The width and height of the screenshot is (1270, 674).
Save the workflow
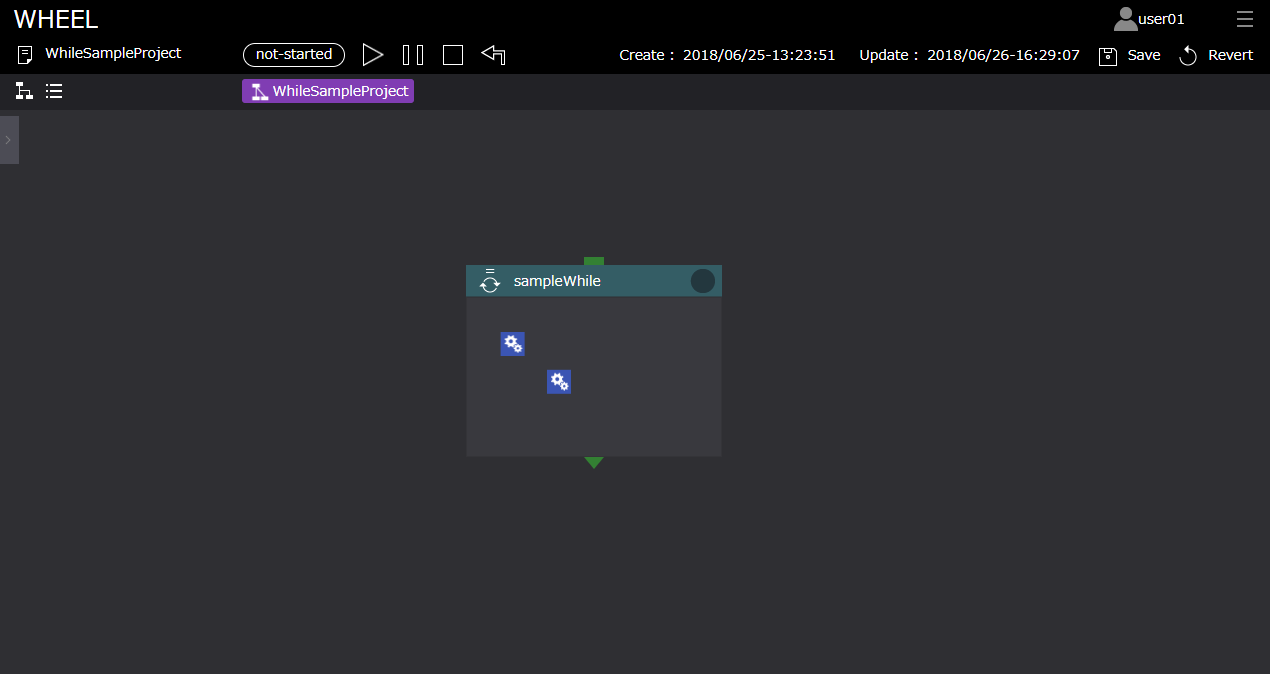(x=1130, y=55)
